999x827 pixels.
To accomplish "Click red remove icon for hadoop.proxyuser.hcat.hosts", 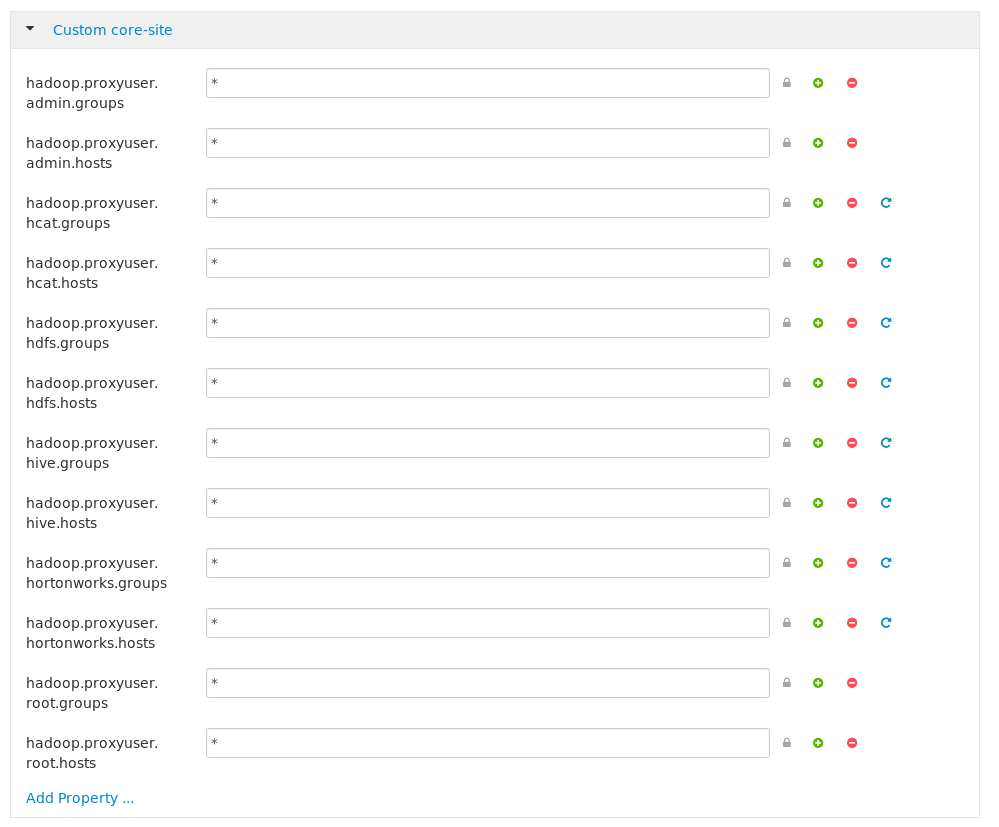I will (x=852, y=263).
